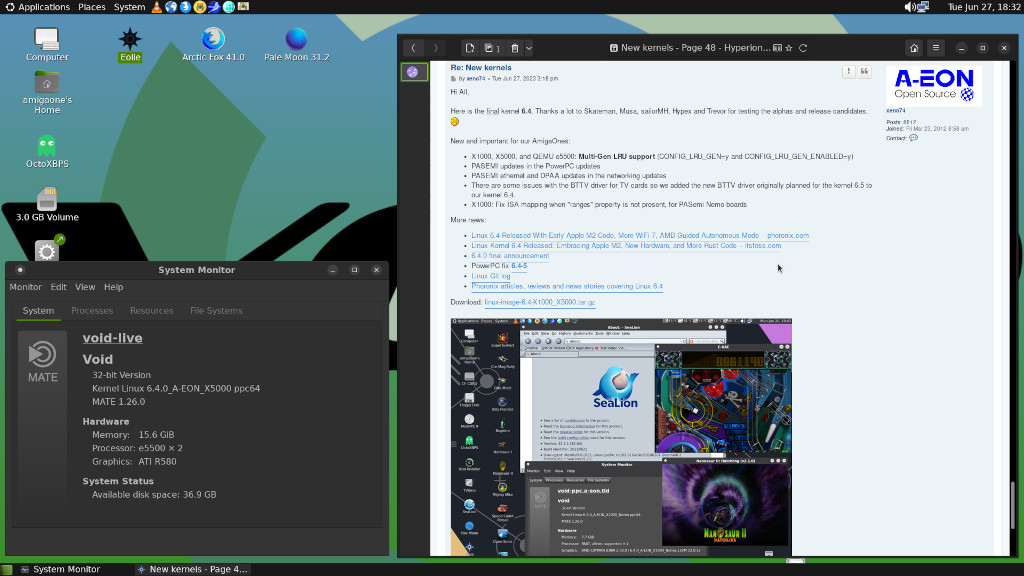Open the posted desktop screenshot image
The height and width of the screenshot is (576, 1024).
[621, 437]
